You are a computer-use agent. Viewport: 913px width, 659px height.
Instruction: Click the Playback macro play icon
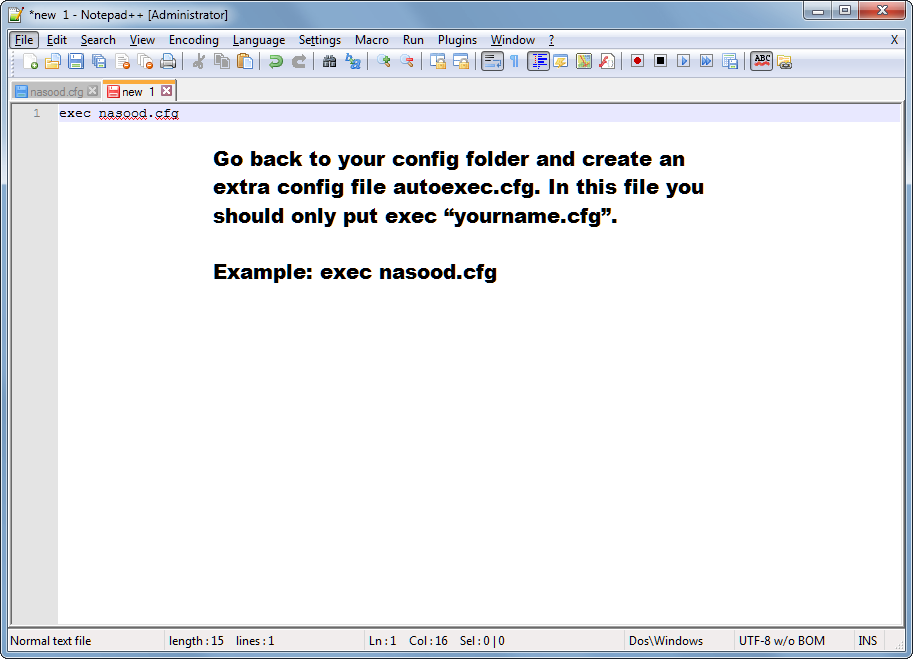tap(684, 62)
